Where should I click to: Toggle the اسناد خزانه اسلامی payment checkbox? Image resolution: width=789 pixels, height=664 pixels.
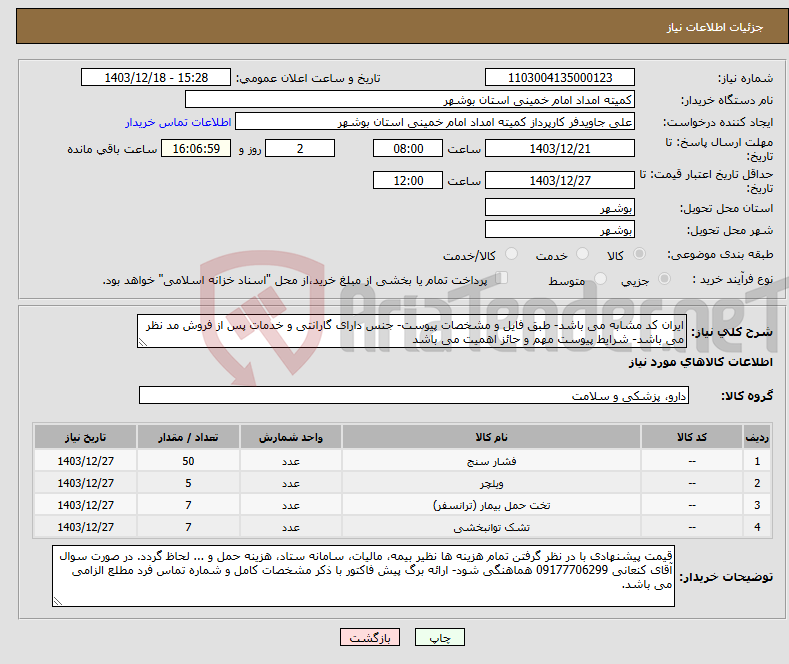501,278
